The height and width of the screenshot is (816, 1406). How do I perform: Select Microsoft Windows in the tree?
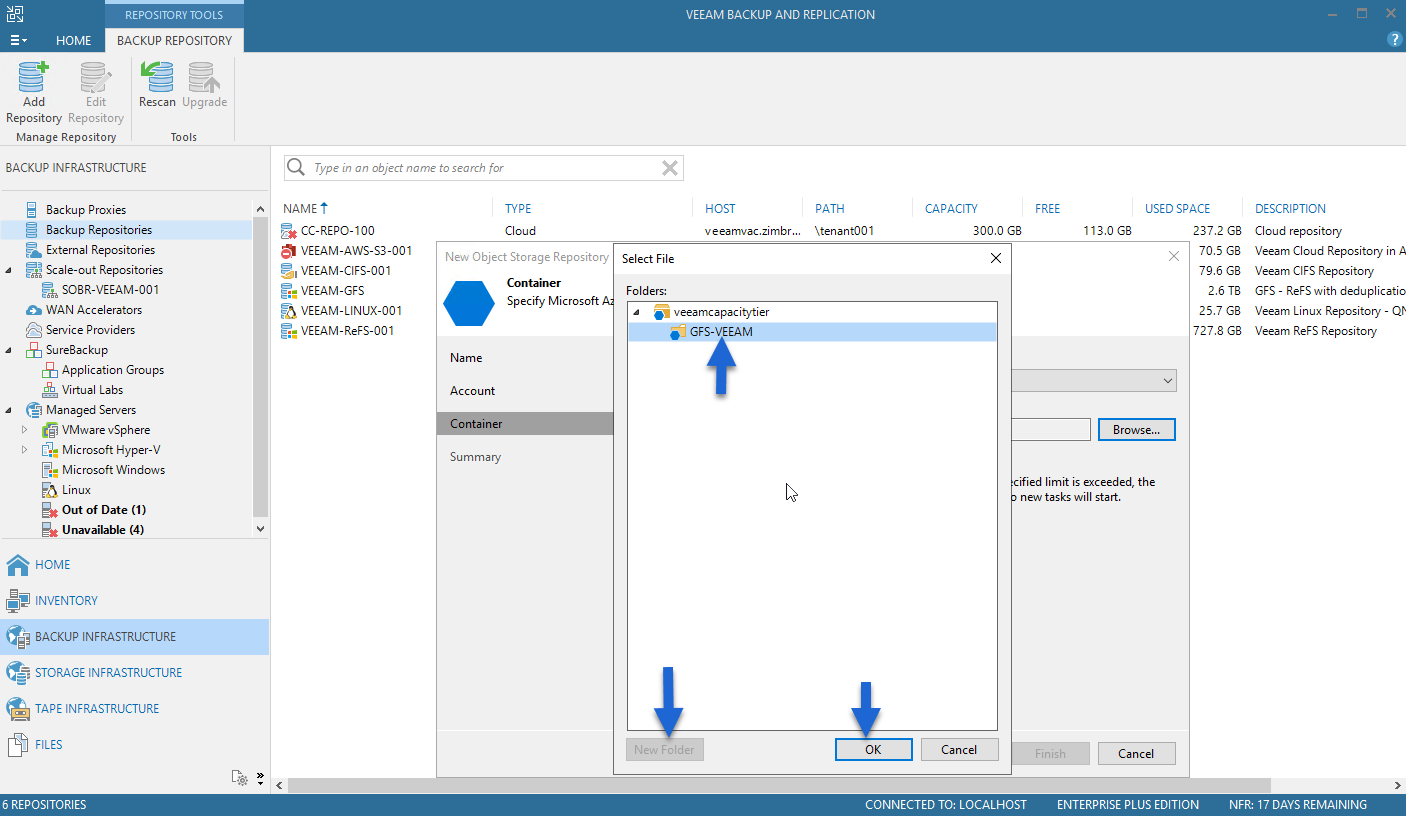(x=114, y=470)
